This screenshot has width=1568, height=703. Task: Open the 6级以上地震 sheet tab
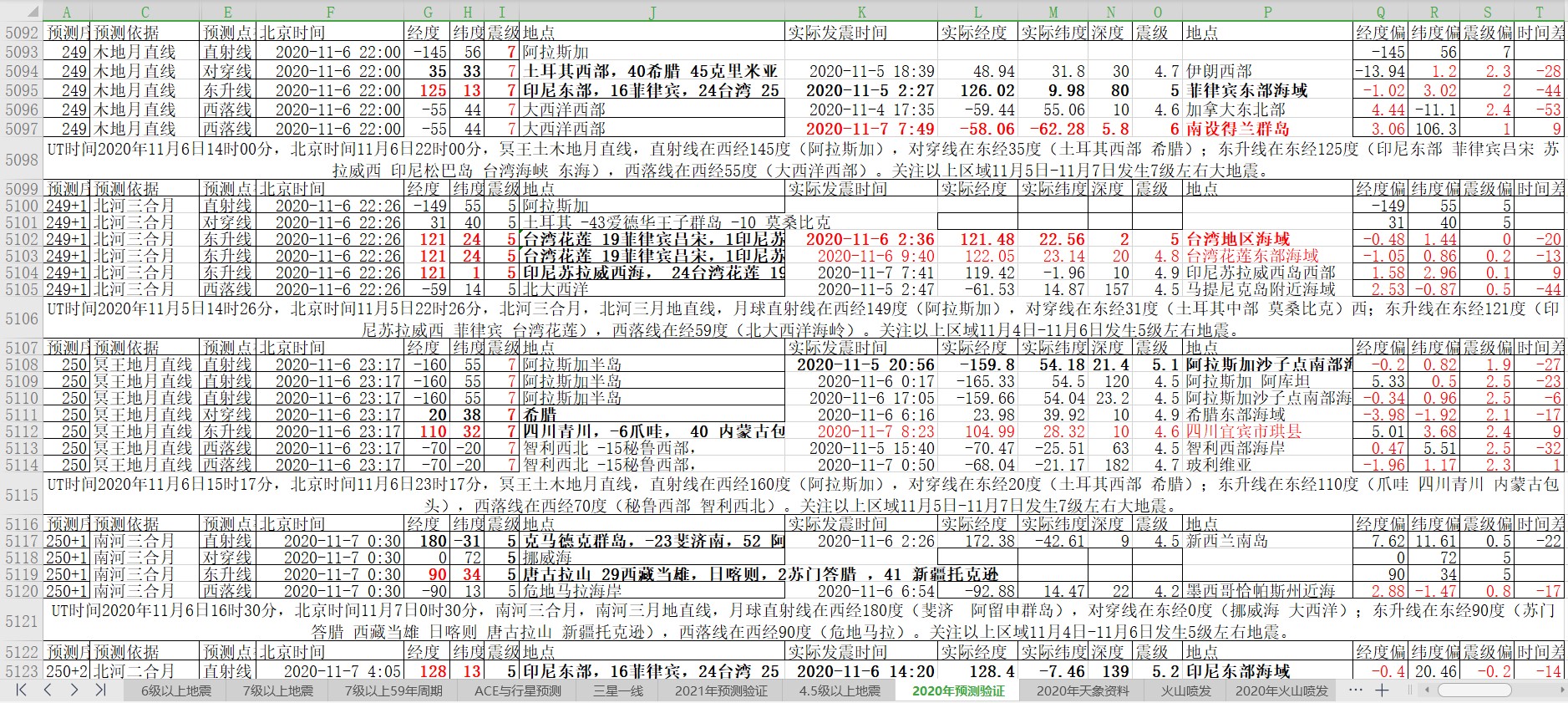pos(175,690)
